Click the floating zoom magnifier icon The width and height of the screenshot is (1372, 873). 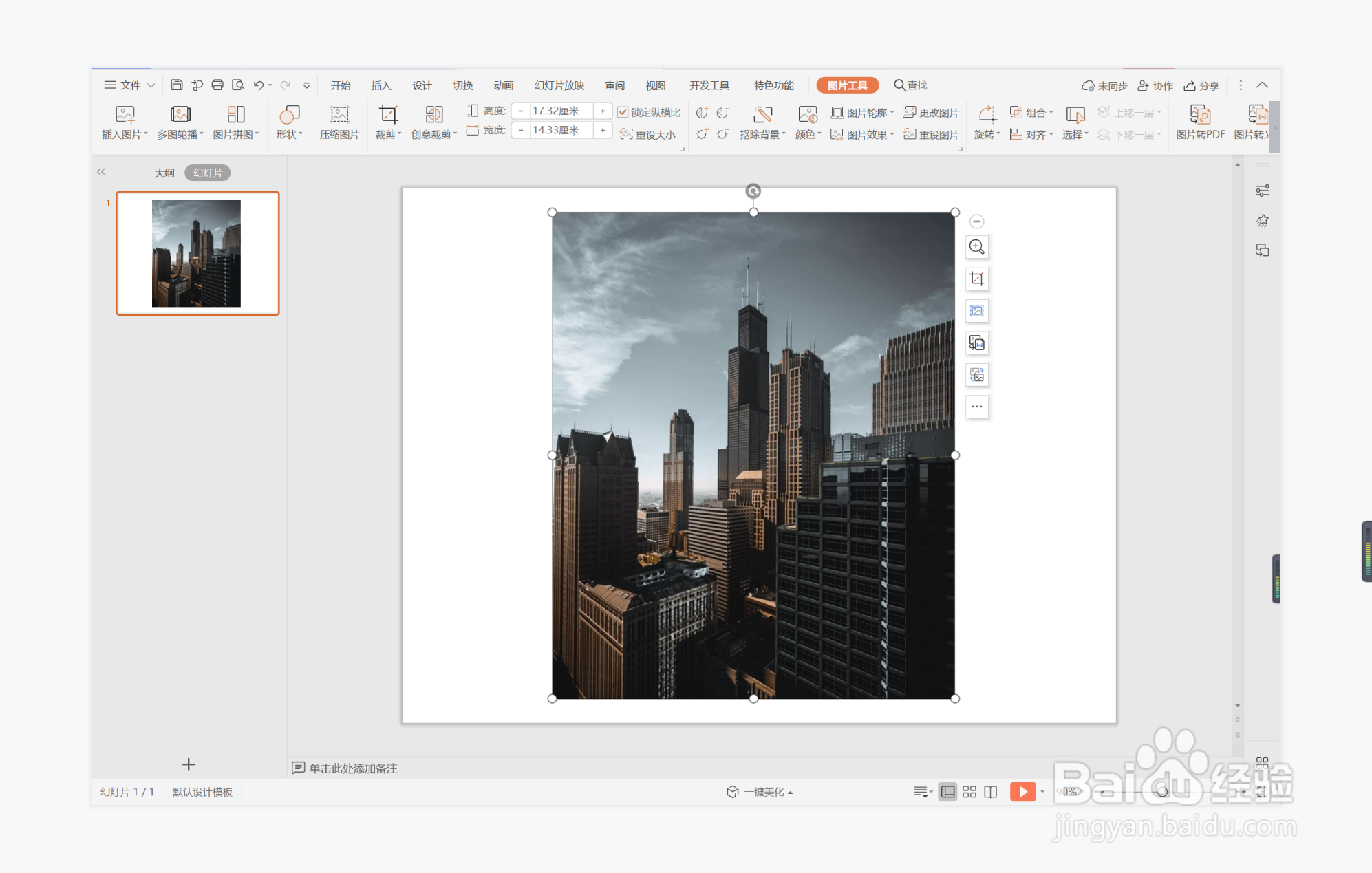click(977, 247)
